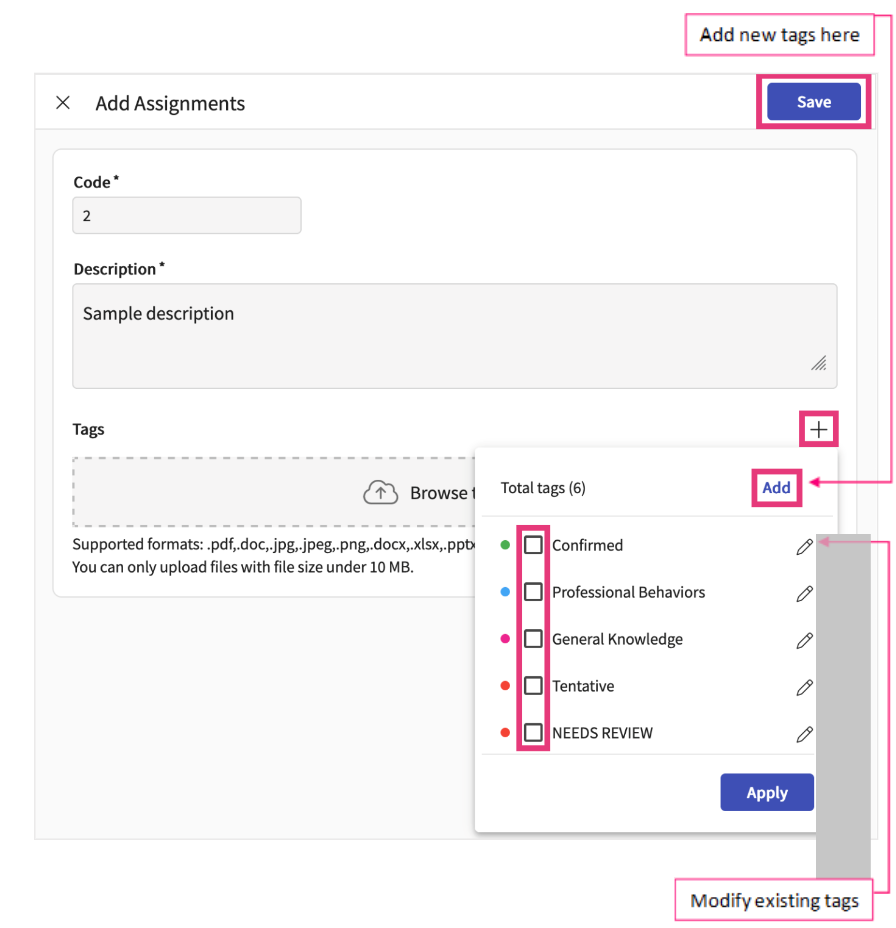Click the cloud upload icon
This screenshot has height=928, width=896.
[x=380, y=493]
